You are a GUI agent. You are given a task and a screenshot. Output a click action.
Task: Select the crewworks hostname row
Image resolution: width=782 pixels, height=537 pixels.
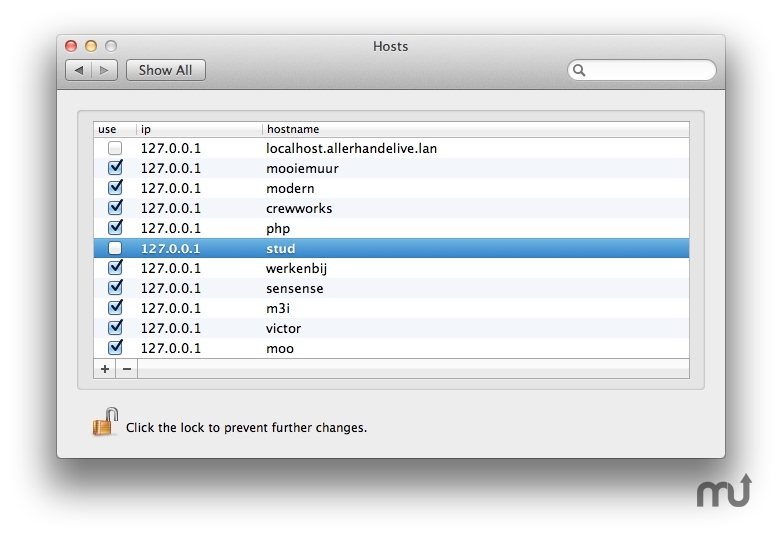299,208
